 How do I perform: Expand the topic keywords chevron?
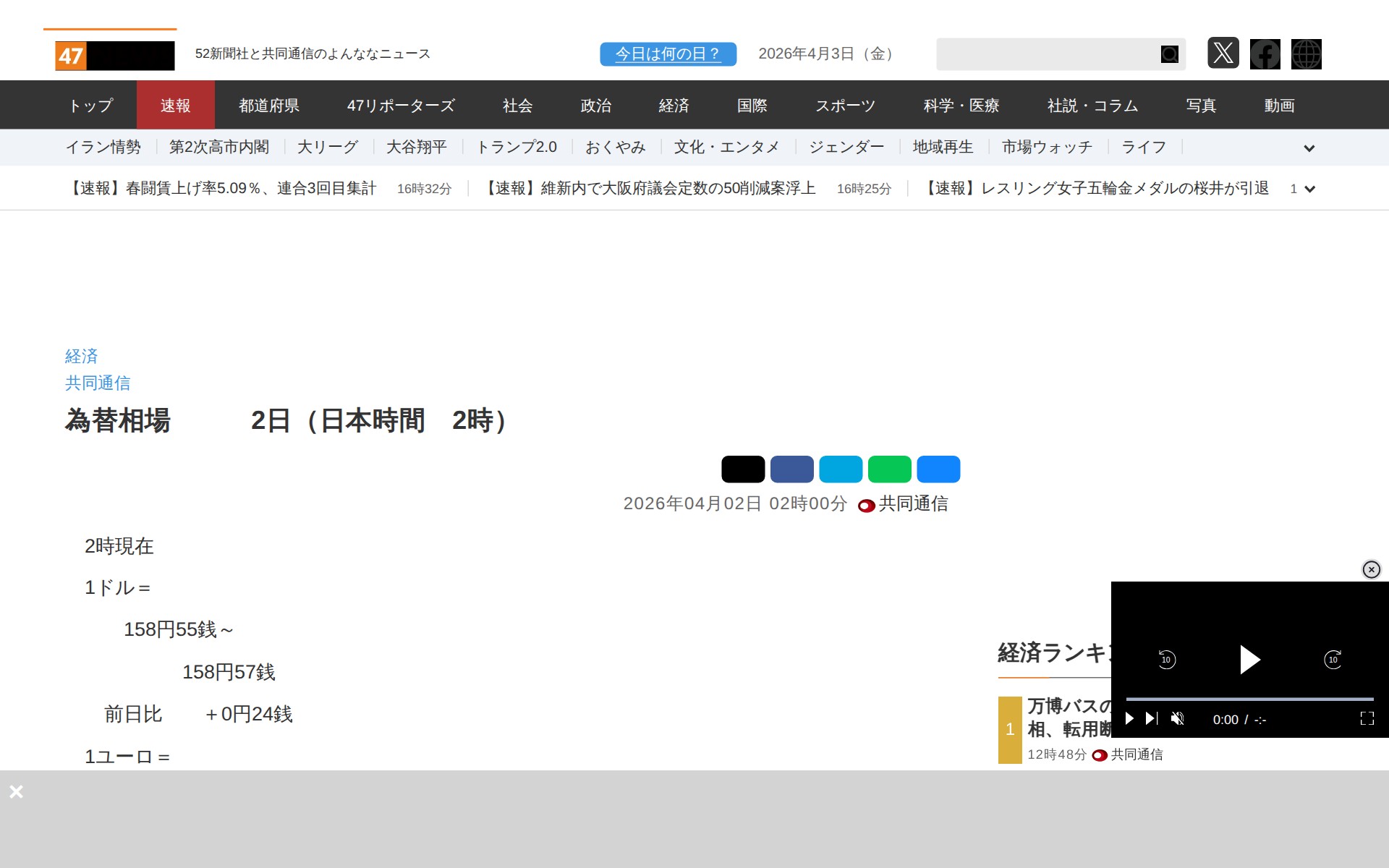[1309, 148]
